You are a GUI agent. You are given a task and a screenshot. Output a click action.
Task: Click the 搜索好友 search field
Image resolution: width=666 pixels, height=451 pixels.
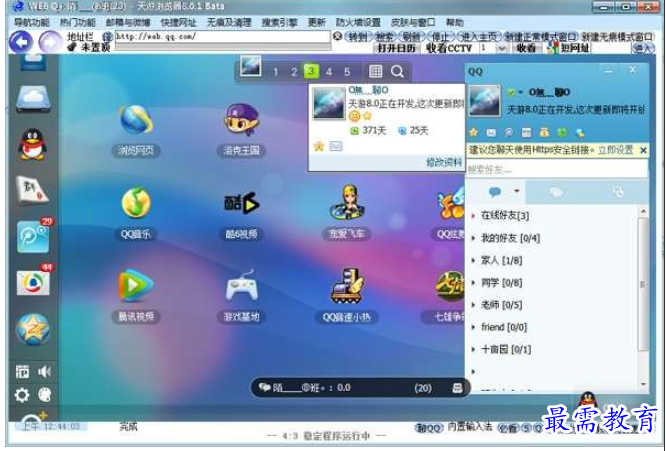click(556, 169)
